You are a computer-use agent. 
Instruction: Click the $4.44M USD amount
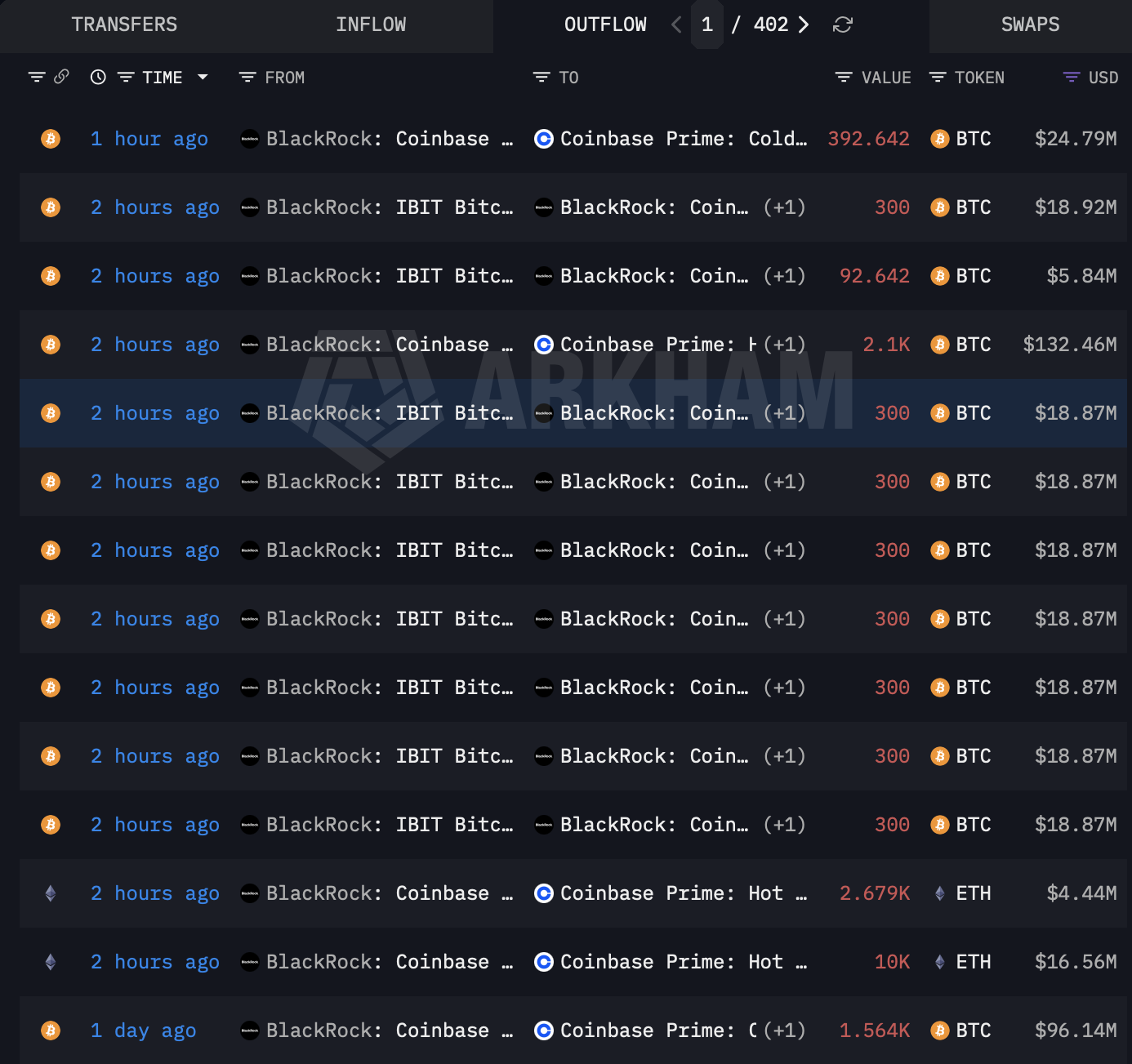[1082, 893]
